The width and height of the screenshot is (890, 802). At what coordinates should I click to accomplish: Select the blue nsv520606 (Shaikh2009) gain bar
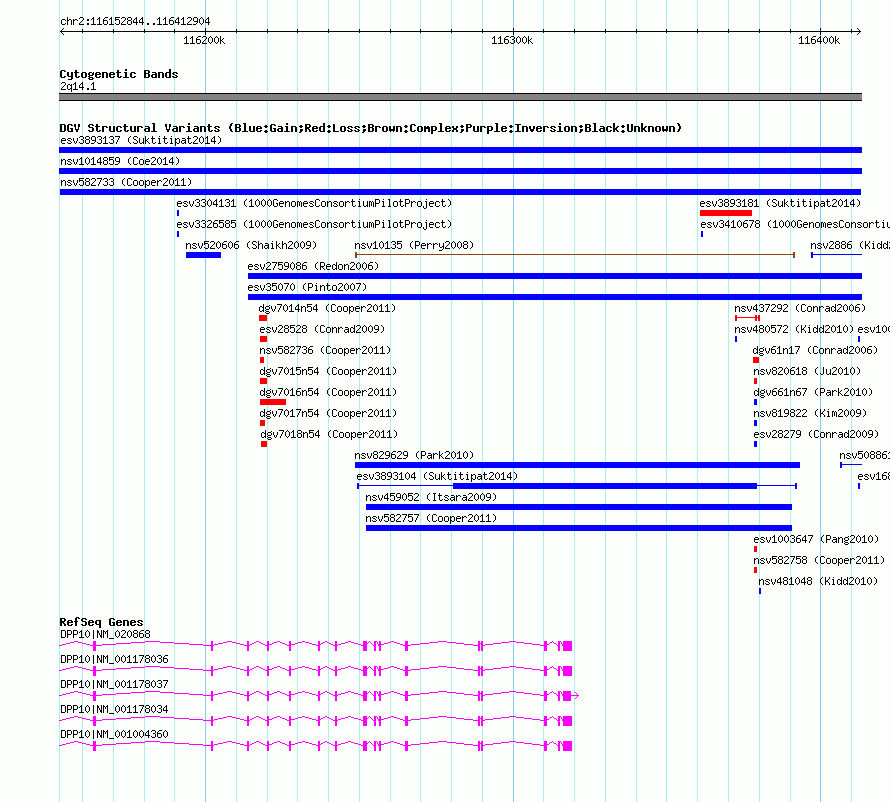click(203, 255)
